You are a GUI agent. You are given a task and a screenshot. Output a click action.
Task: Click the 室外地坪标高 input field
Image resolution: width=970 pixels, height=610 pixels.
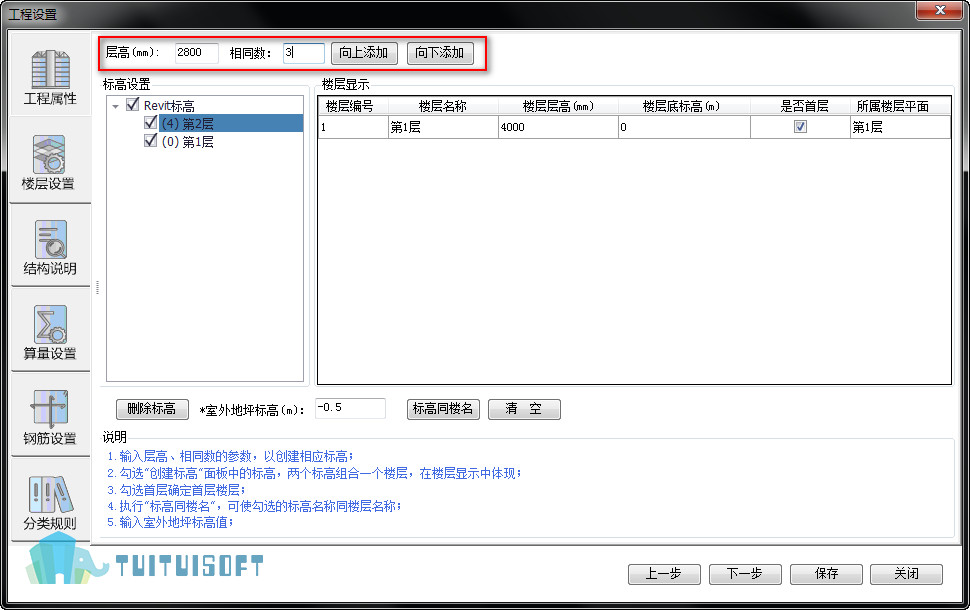click(350, 408)
